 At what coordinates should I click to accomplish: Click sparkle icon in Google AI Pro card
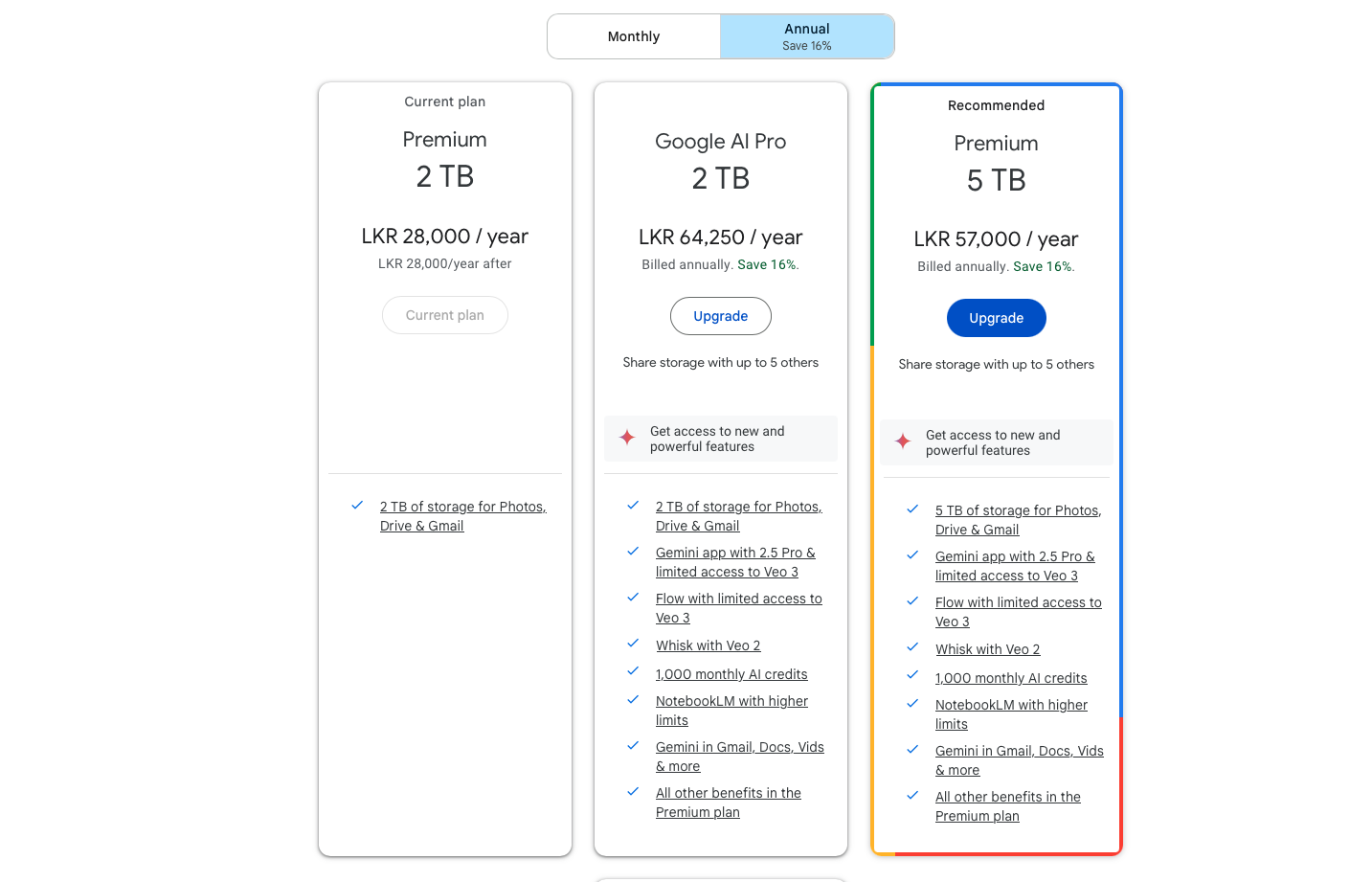(x=627, y=438)
